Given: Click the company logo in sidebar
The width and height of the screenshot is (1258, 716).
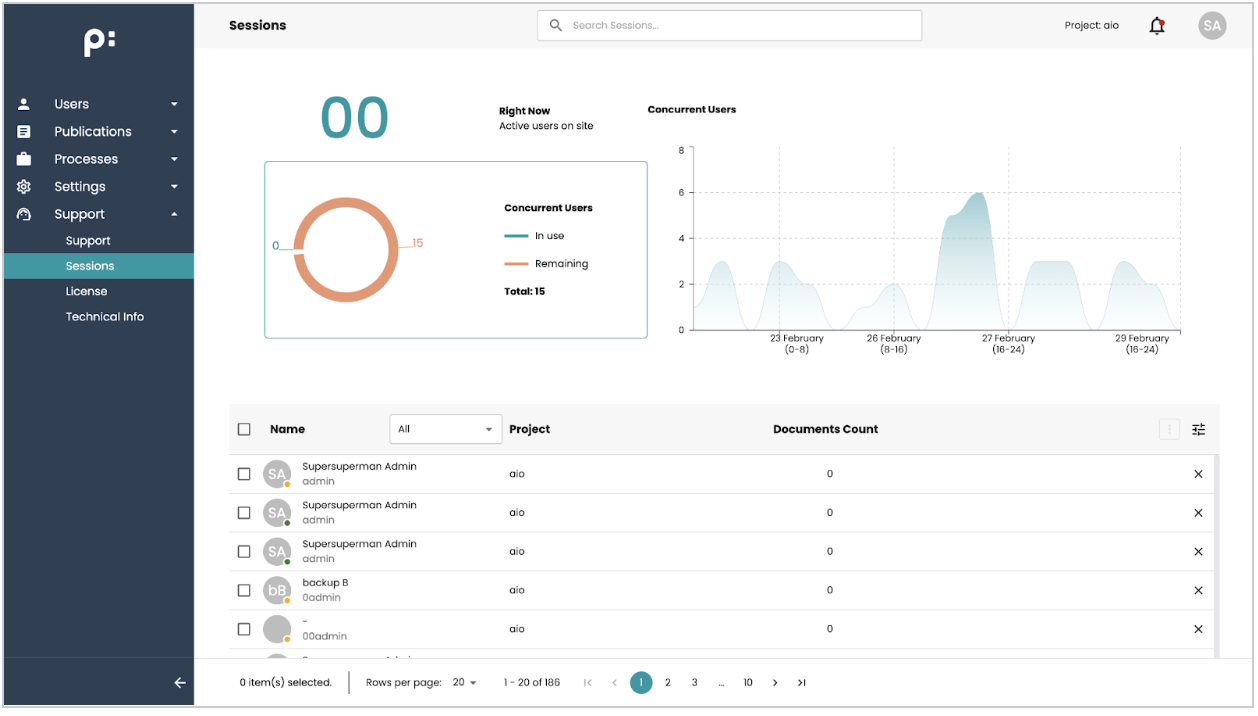Looking at the screenshot, I should click(x=99, y=42).
